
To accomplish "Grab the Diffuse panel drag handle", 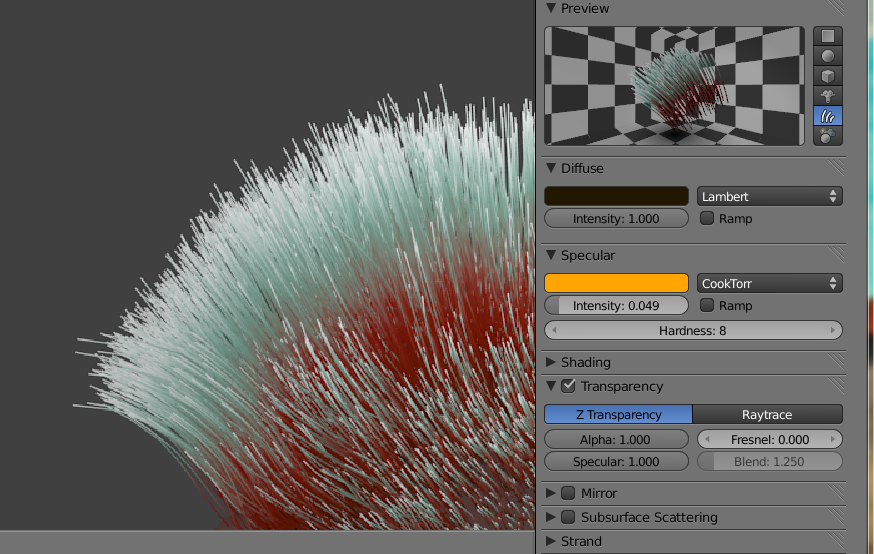I will click(x=836, y=167).
